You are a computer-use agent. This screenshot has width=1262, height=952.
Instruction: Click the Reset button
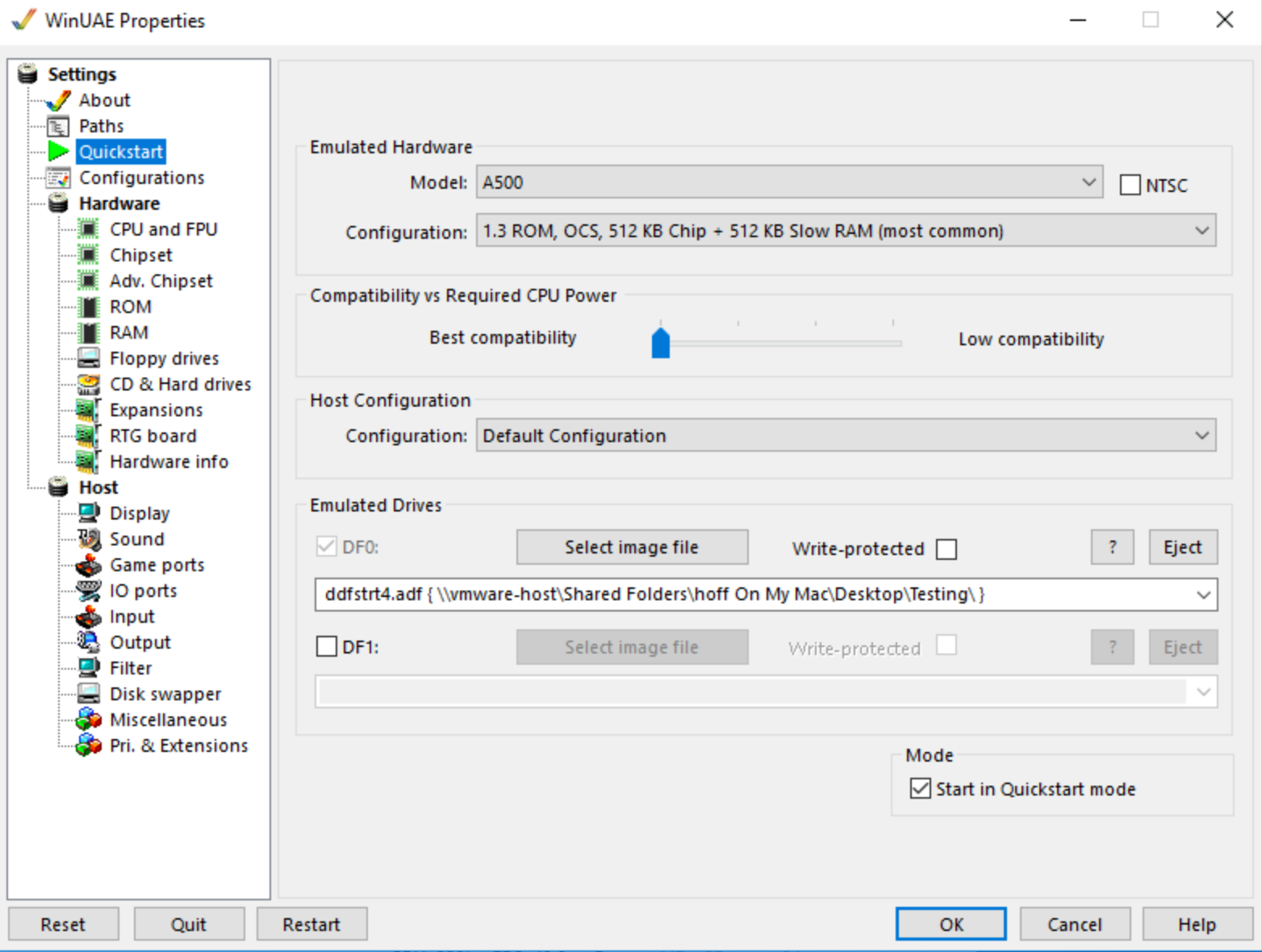63,924
